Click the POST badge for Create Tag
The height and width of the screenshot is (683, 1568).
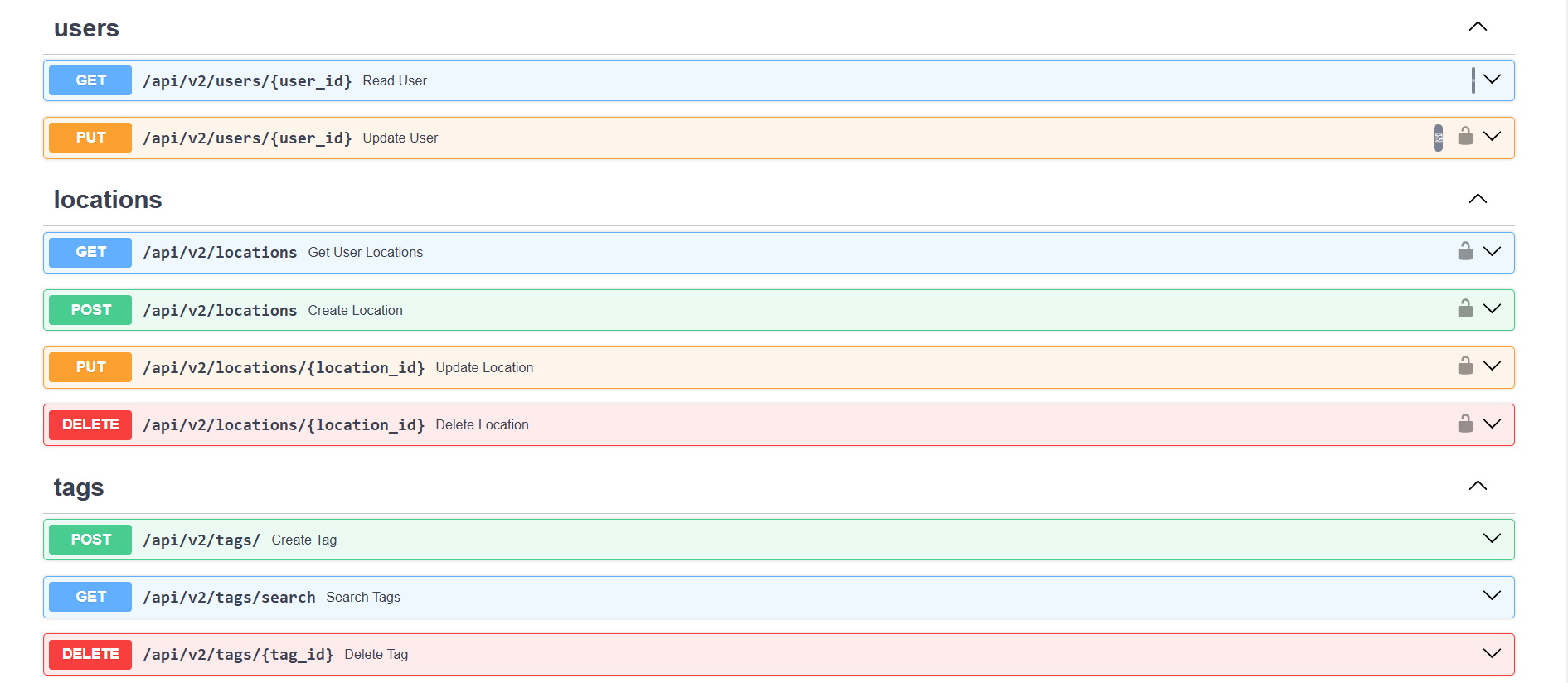[90, 540]
